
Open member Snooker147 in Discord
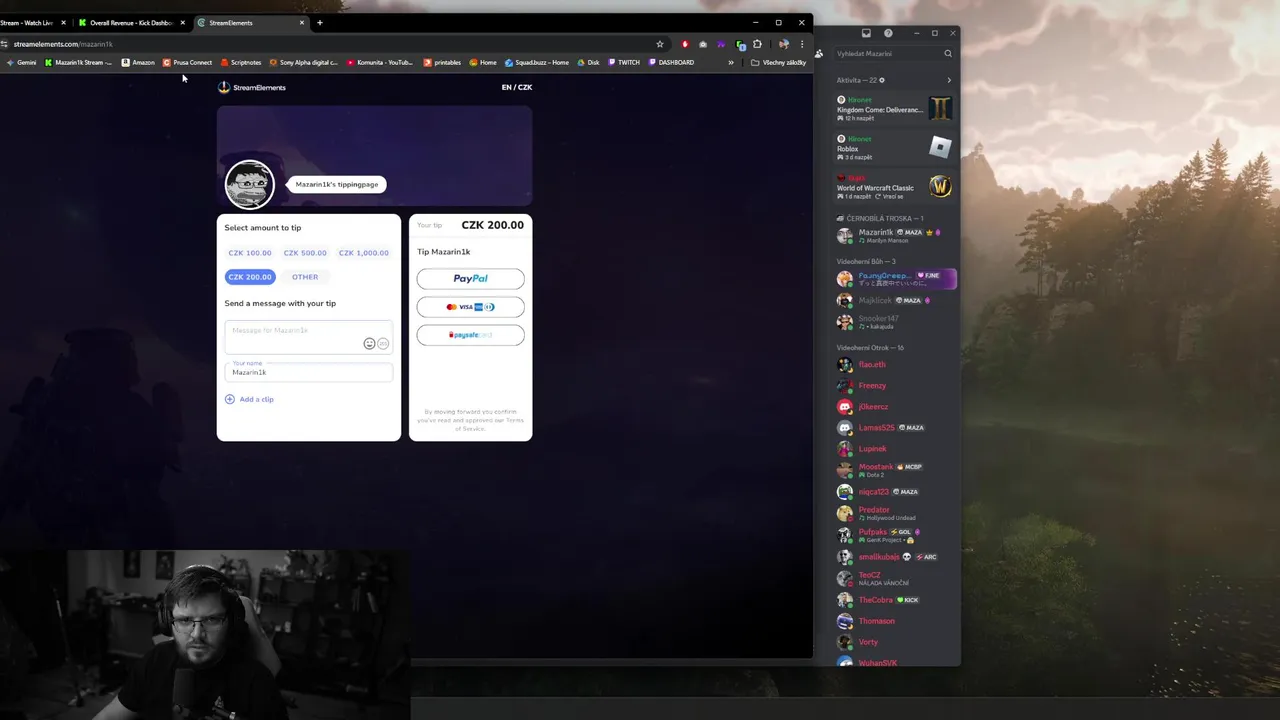[x=896, y=321]
